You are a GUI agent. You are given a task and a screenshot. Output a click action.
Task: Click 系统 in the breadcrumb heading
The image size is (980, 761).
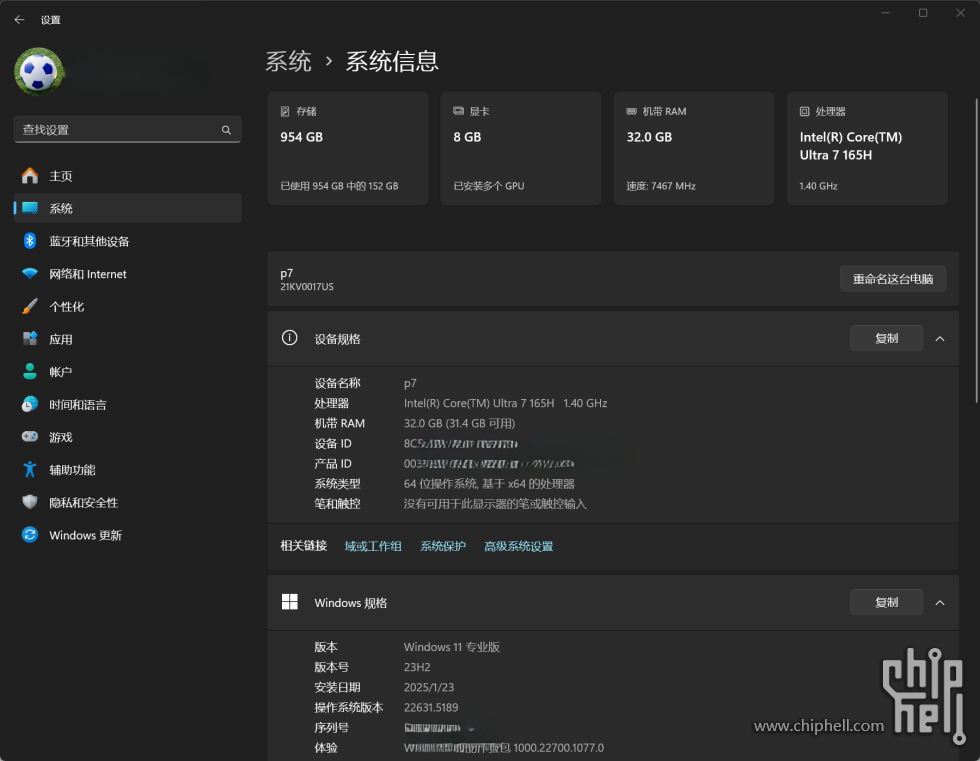pyautogui.click(x=288, y=61)
